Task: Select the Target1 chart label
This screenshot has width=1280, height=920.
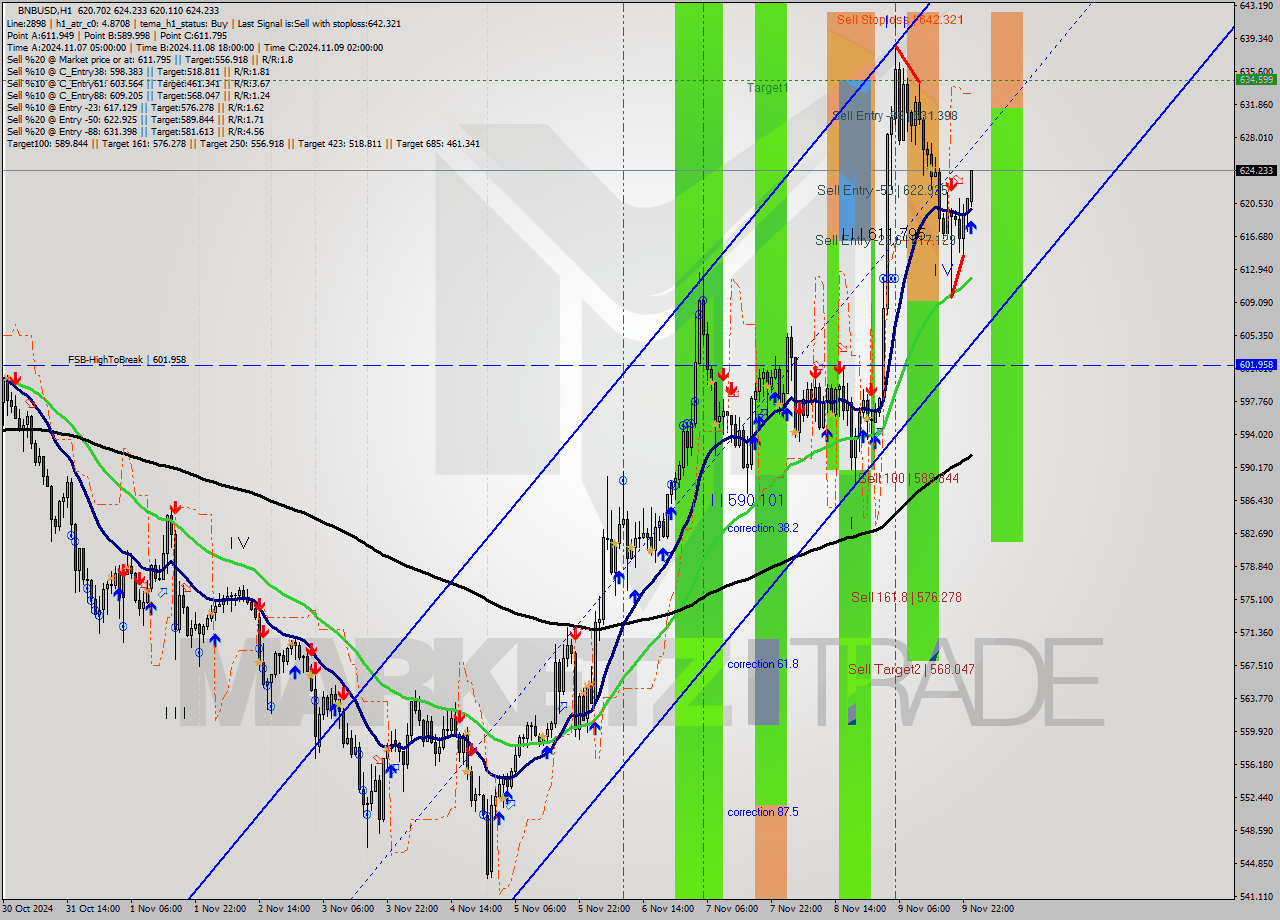Action: coord(767,88)
